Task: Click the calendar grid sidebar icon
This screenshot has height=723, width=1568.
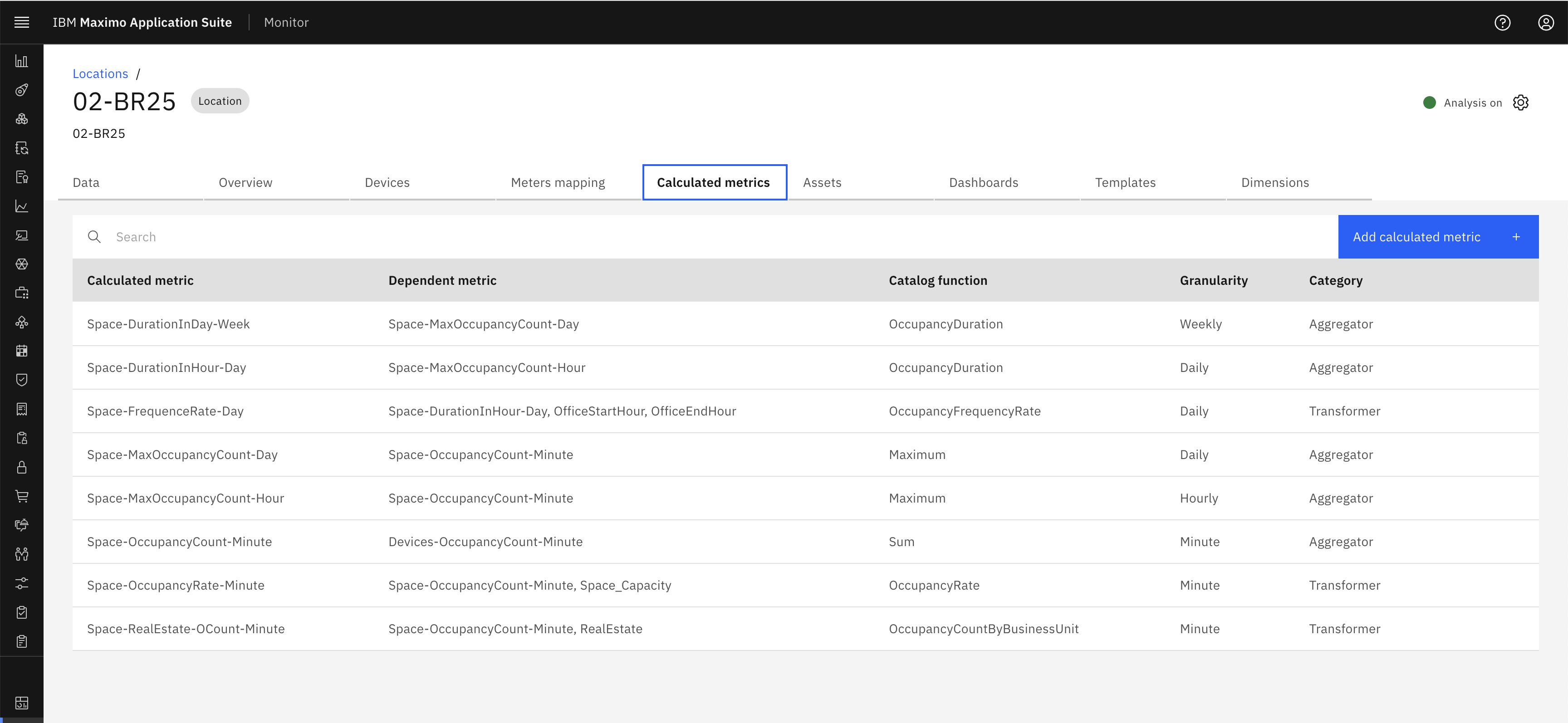Action: click(22, 351)
